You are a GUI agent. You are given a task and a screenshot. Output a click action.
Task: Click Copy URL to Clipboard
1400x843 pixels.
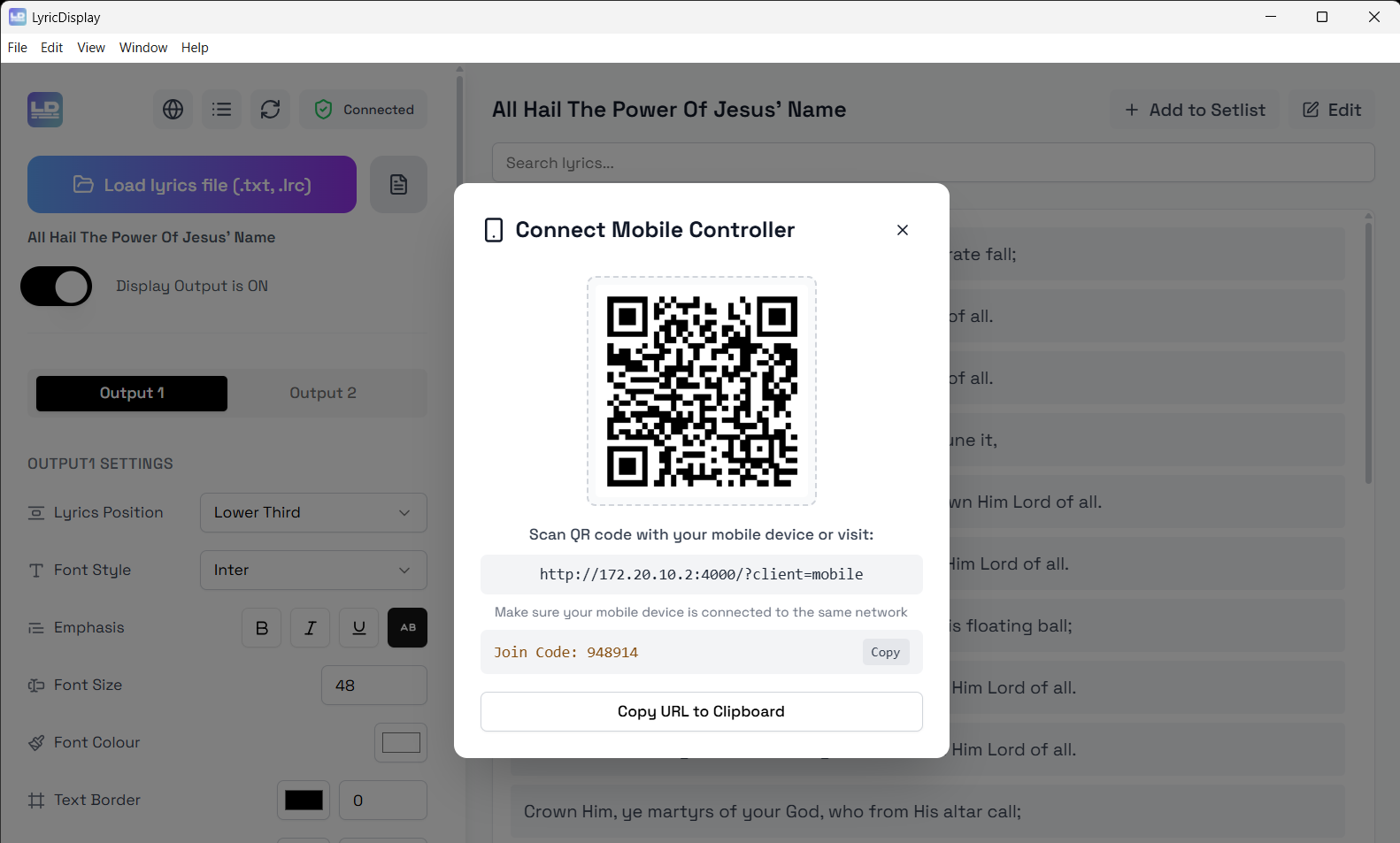tap(701, 712)
